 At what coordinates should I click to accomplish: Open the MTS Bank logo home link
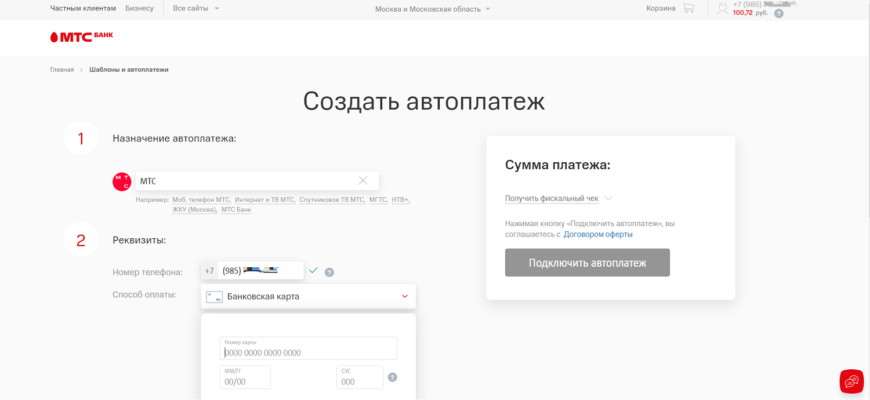(x=82, y=37)
